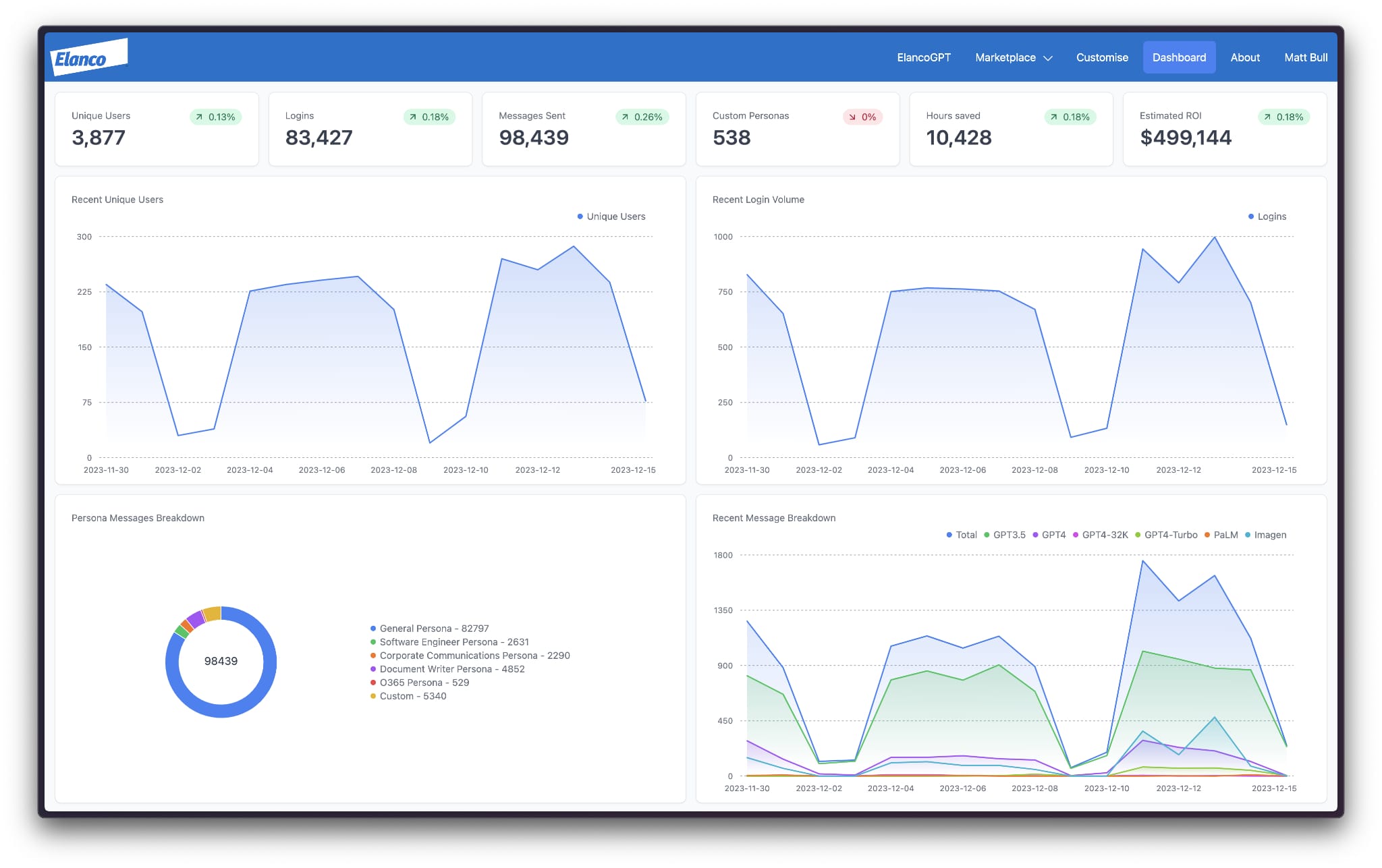This screenshot has height=868, width=1382.
Task: Click the Unique Users trend arrow badge
Action: [x=215, y=117]
